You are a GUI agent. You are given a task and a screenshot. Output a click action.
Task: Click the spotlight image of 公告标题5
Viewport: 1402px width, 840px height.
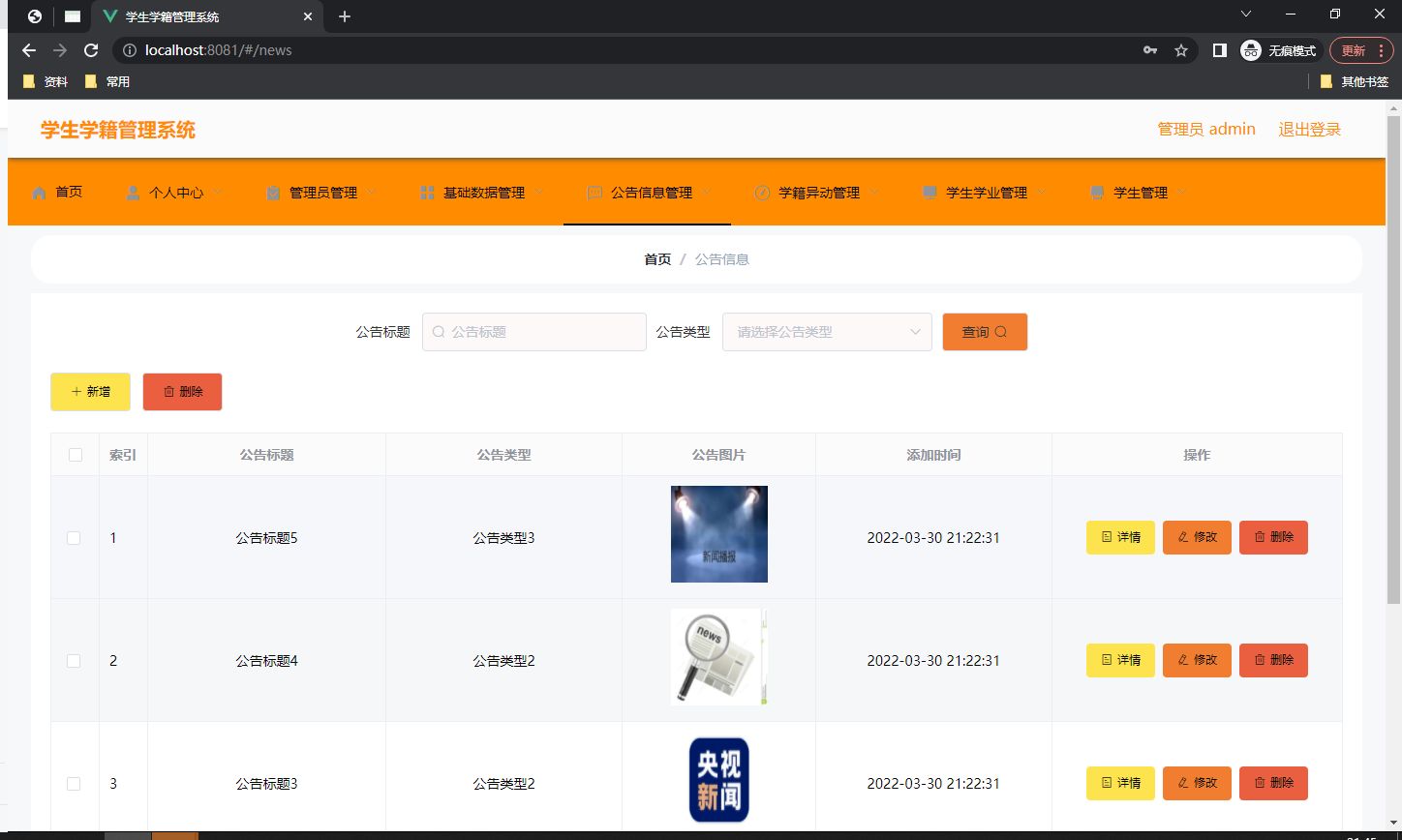click(x=719, y=534)
